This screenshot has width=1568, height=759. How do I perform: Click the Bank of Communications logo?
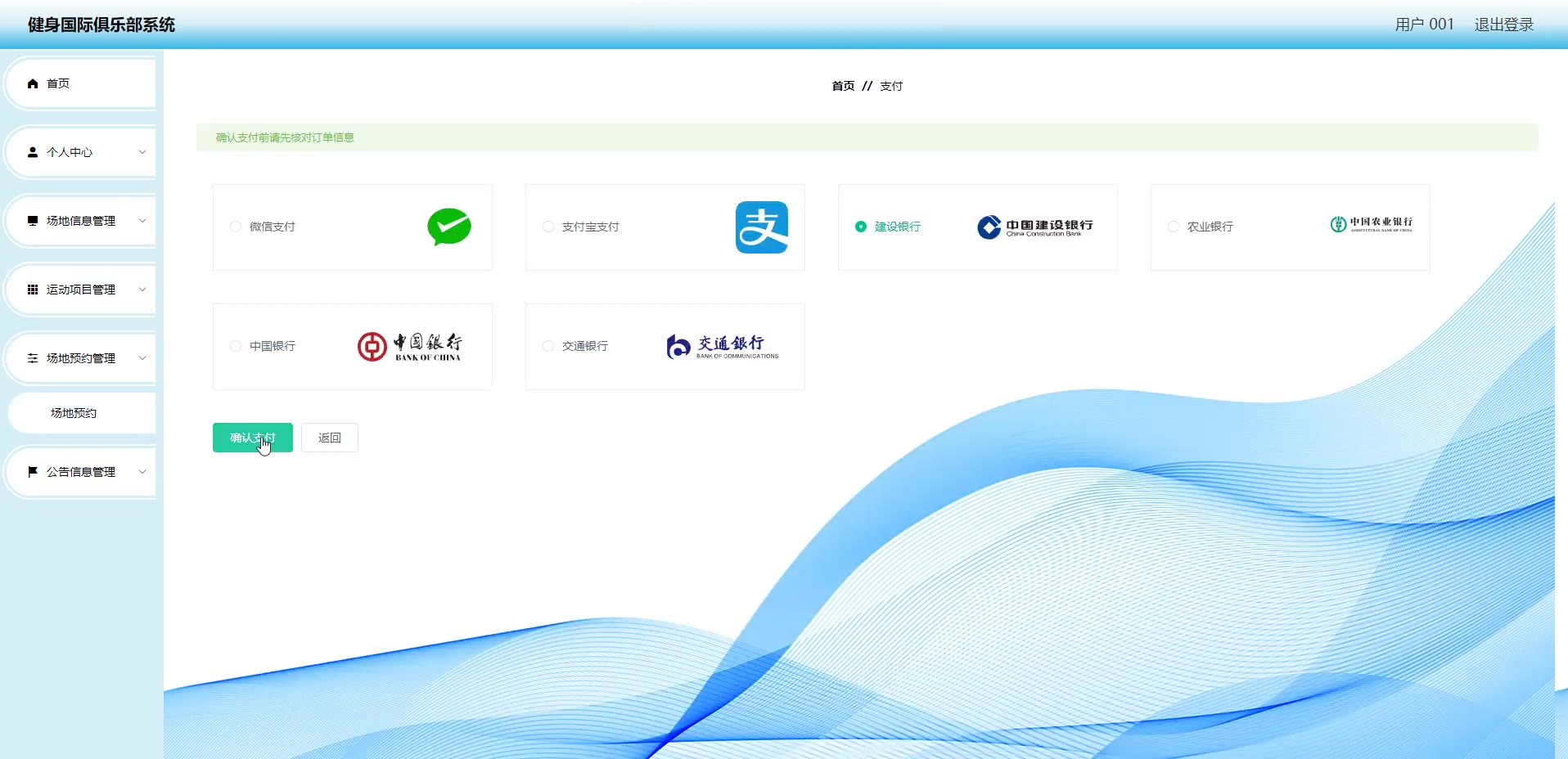[723, 347]
